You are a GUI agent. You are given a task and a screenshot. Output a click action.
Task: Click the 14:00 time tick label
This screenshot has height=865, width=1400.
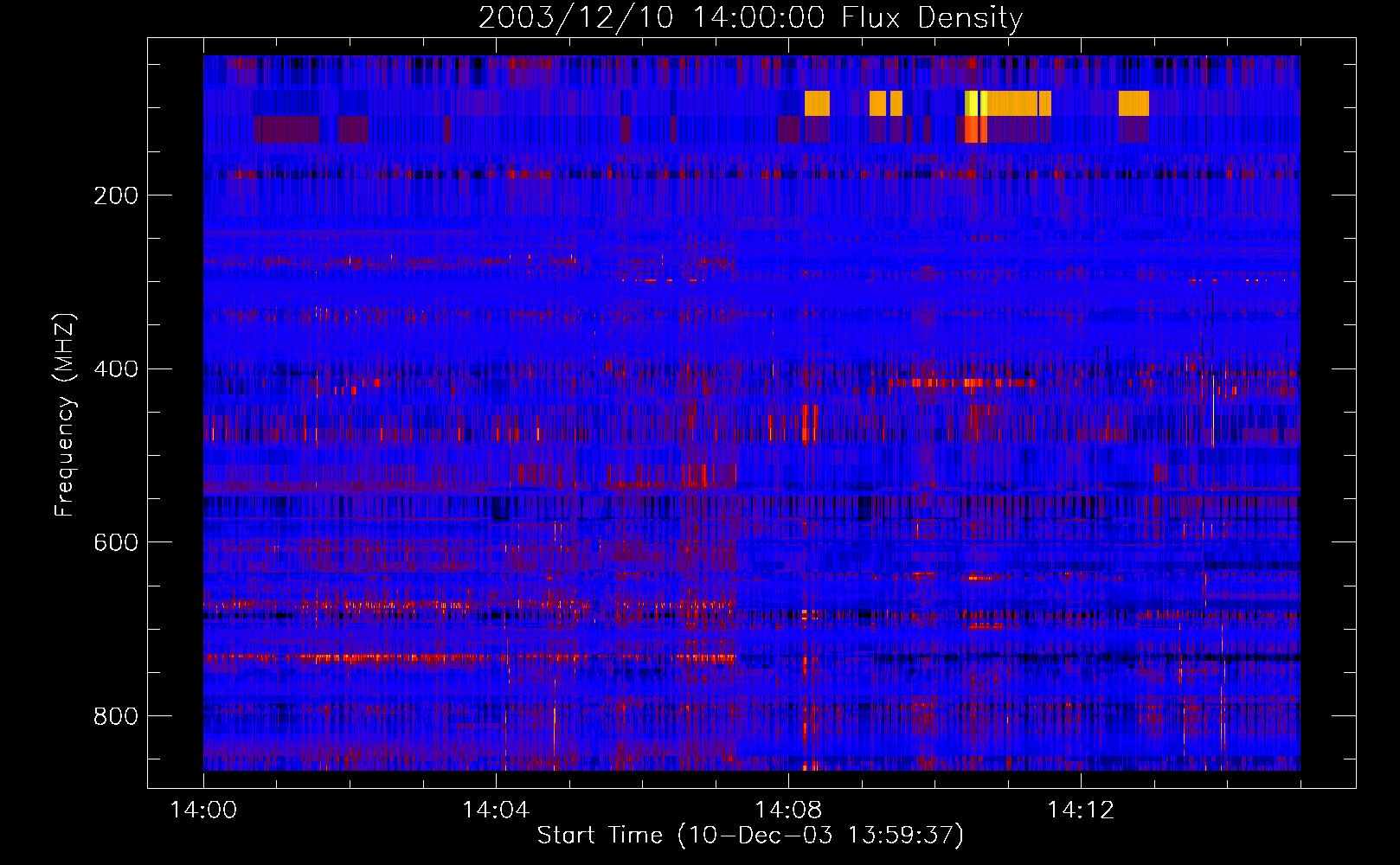tap(203, 810)
